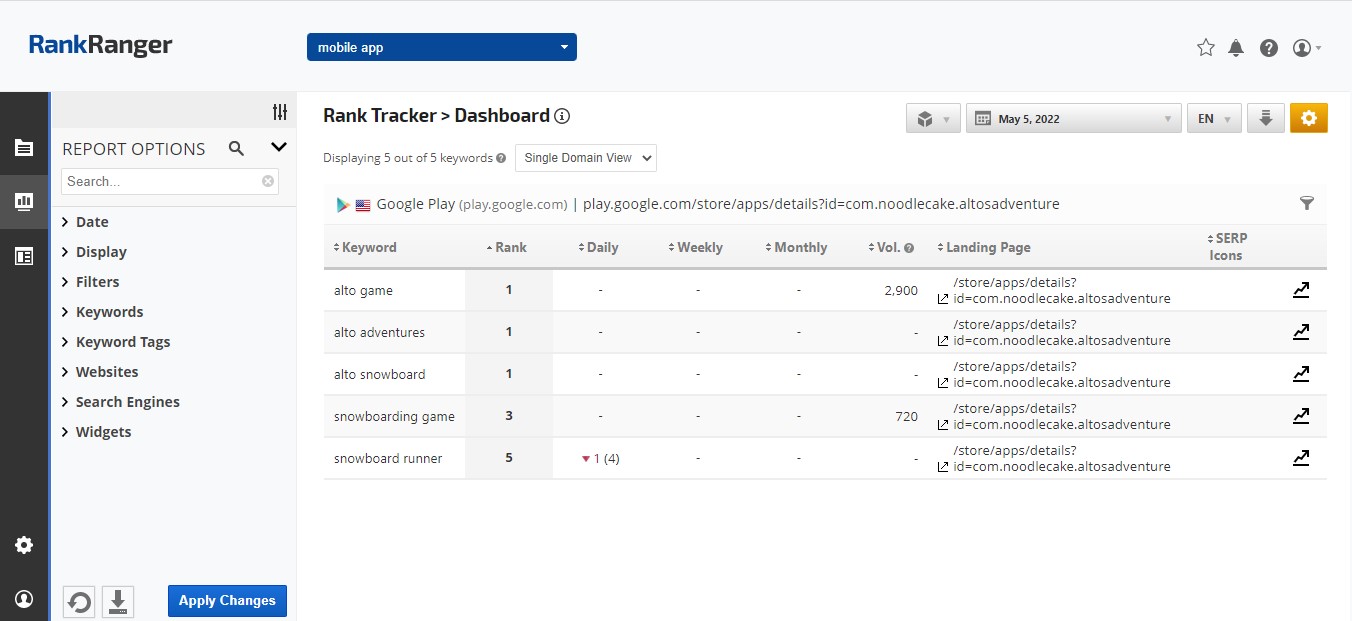Screen dimensions: 1352x621
Task: Open the alto adventures trend graph icon
Action: pyautogui.click(x=1301, y=332)
